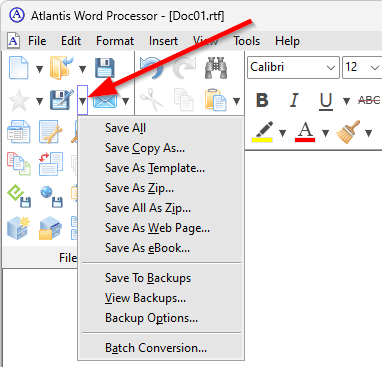Screen dimensions: 382x367
Task: Choose Save As Zip... menu entry
Action: tap(161, 188)
